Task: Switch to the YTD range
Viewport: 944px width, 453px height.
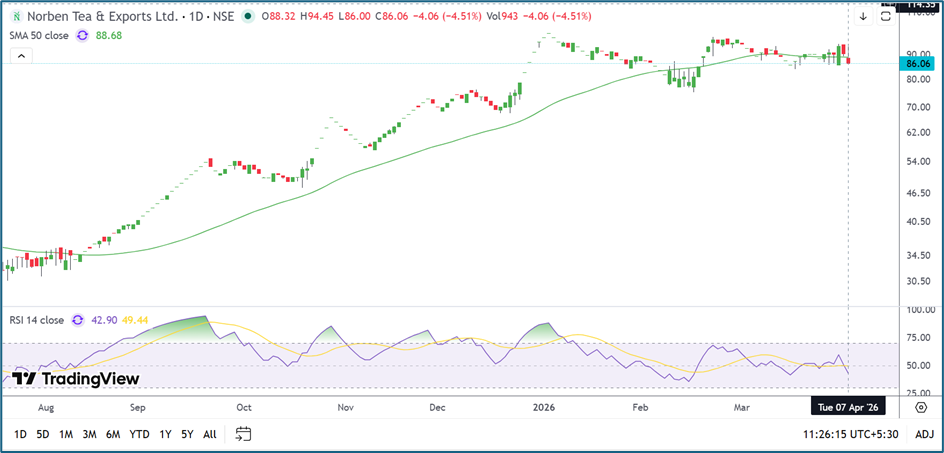Action: tap(140, 434)
